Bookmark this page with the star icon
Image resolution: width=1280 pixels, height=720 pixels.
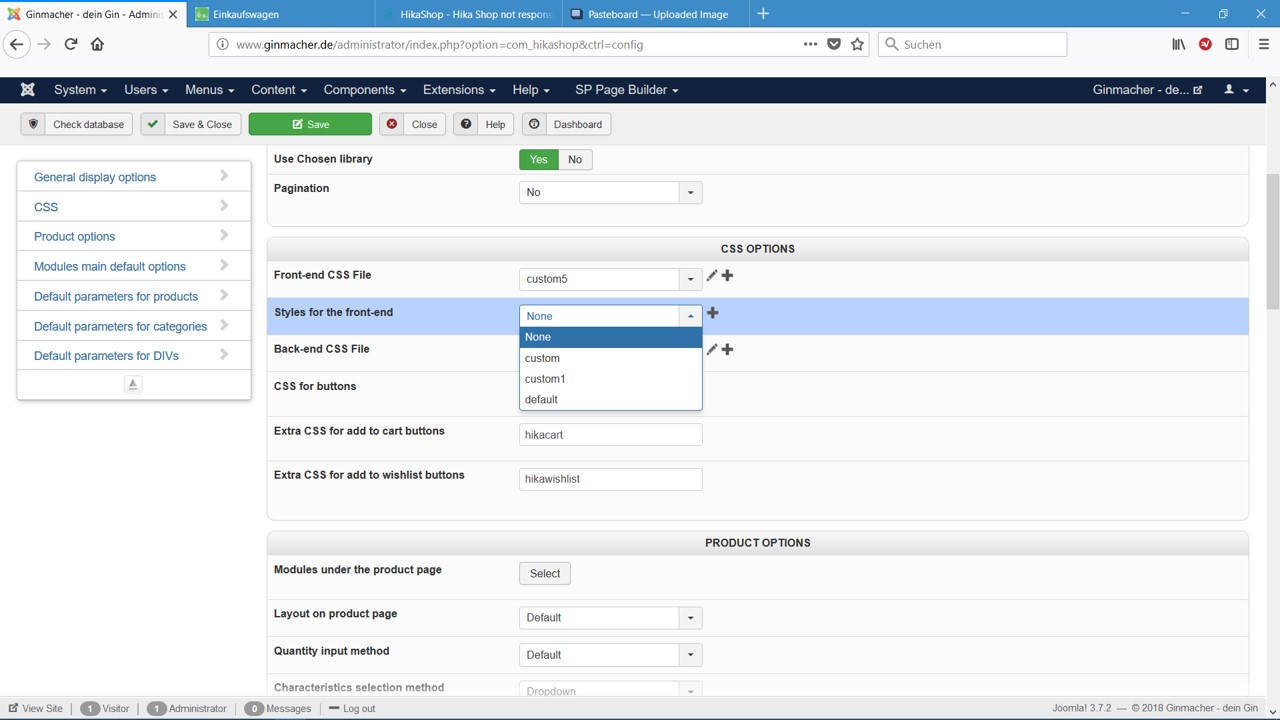coord(857,44)
